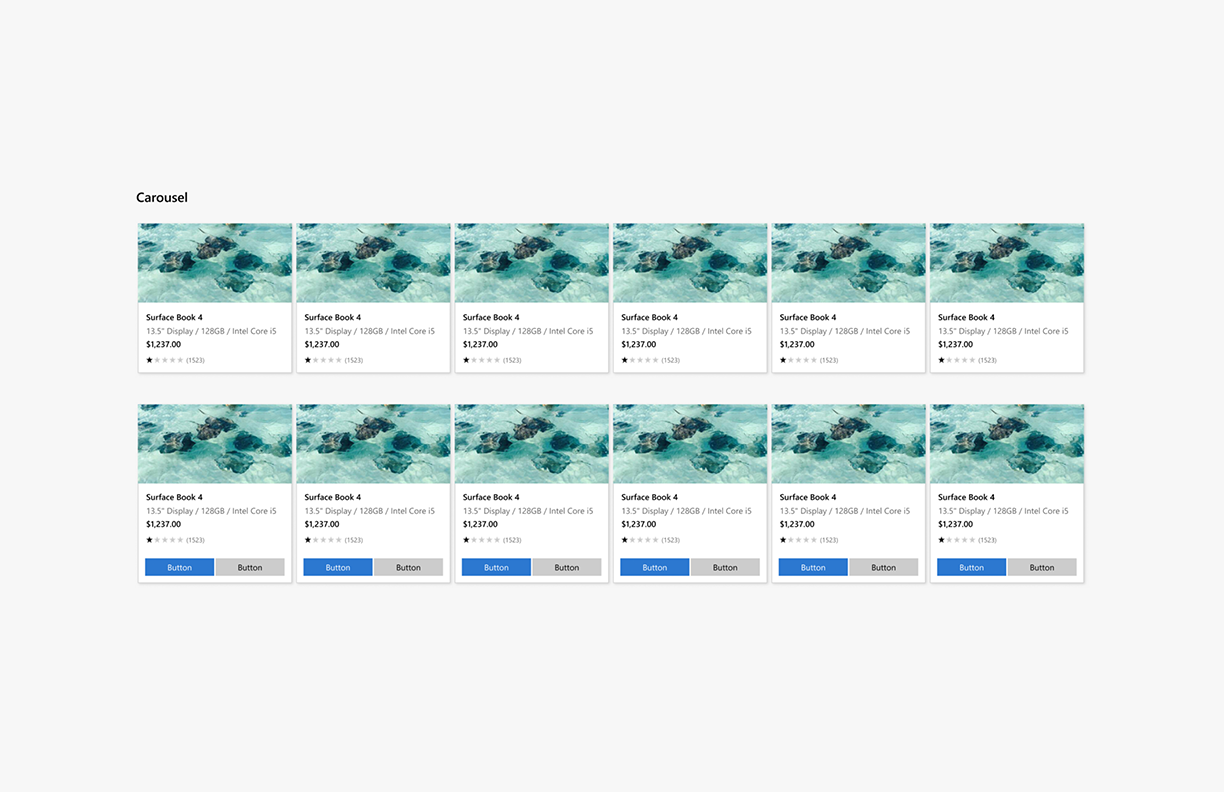
Task: Click blue Button on third bottom-row card
Action: 496,567
